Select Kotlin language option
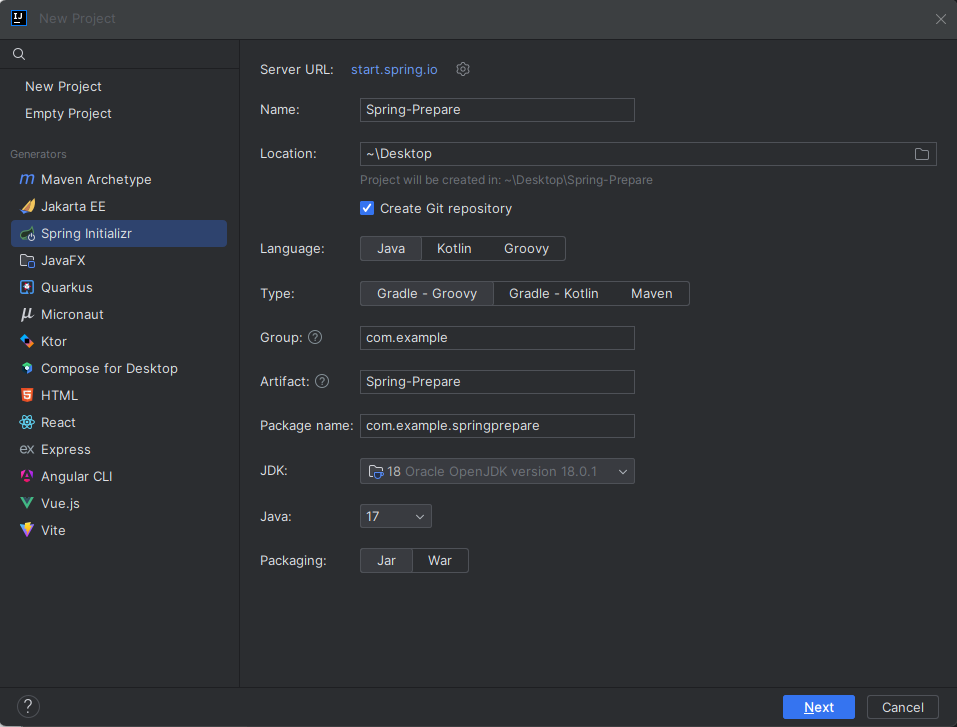This screenshot has height=727, width=957. tap(454, 248)
